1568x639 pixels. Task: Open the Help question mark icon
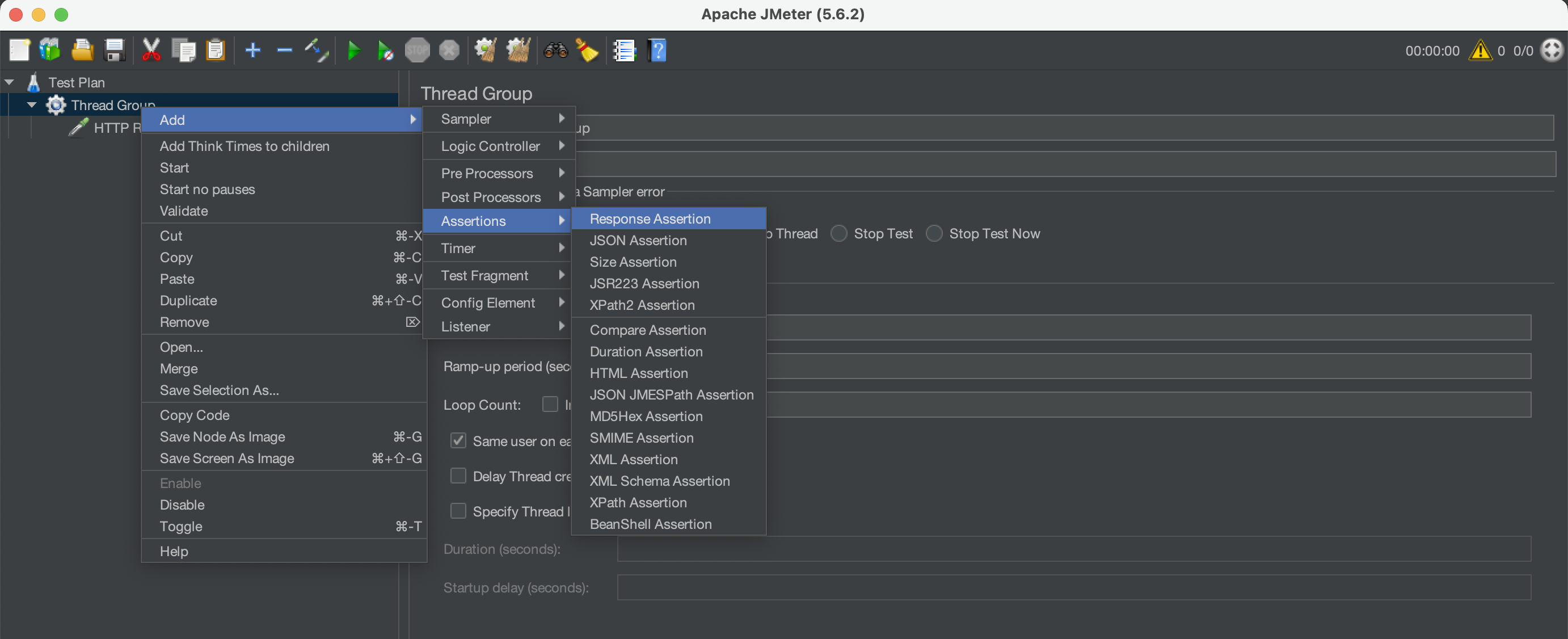(657, 50)
